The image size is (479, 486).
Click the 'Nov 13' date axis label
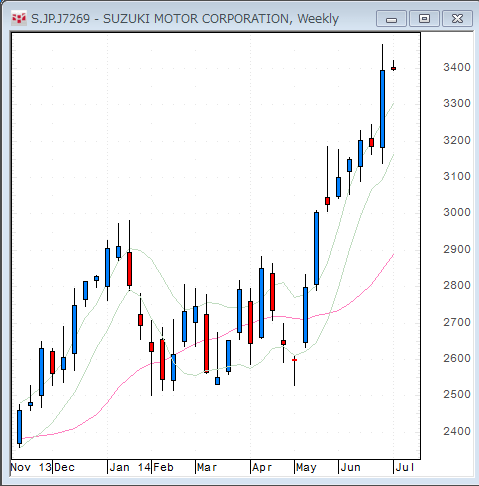tap(31, 467)
